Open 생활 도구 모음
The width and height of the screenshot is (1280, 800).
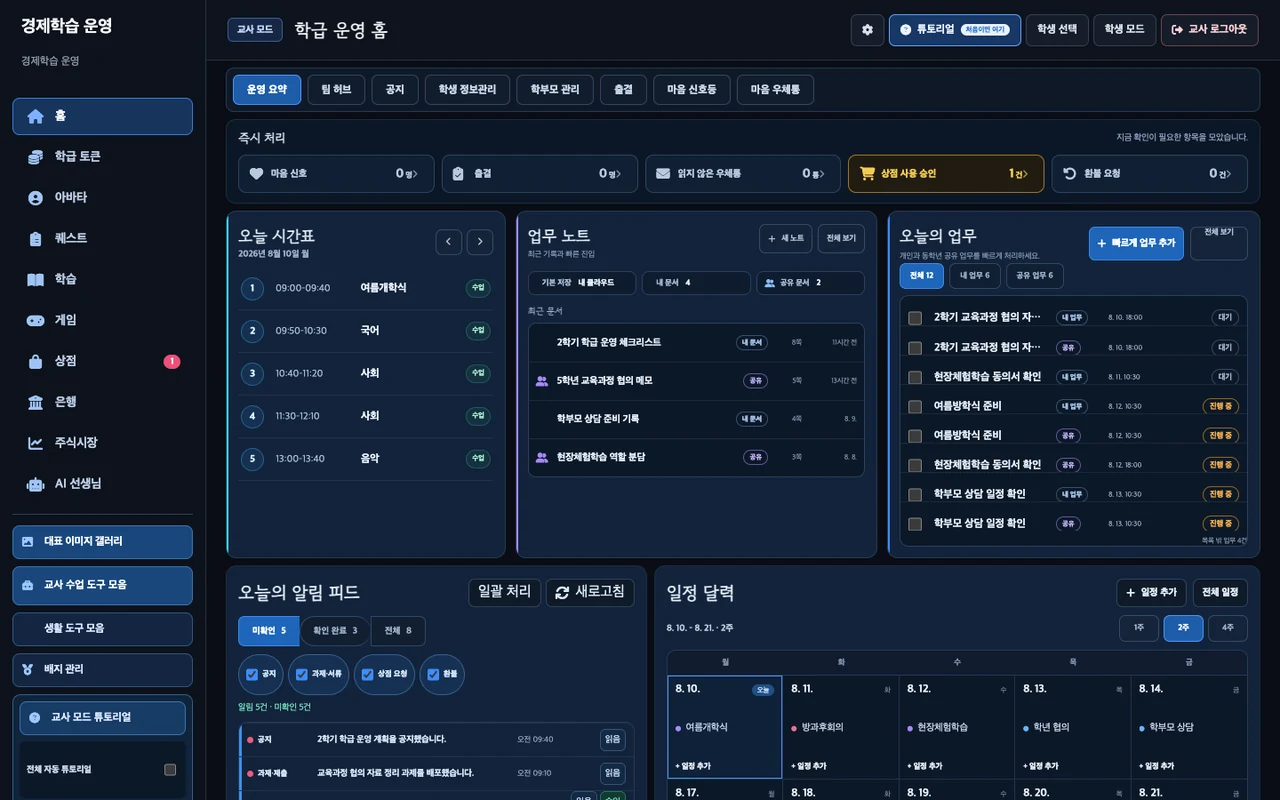point(102,629)
